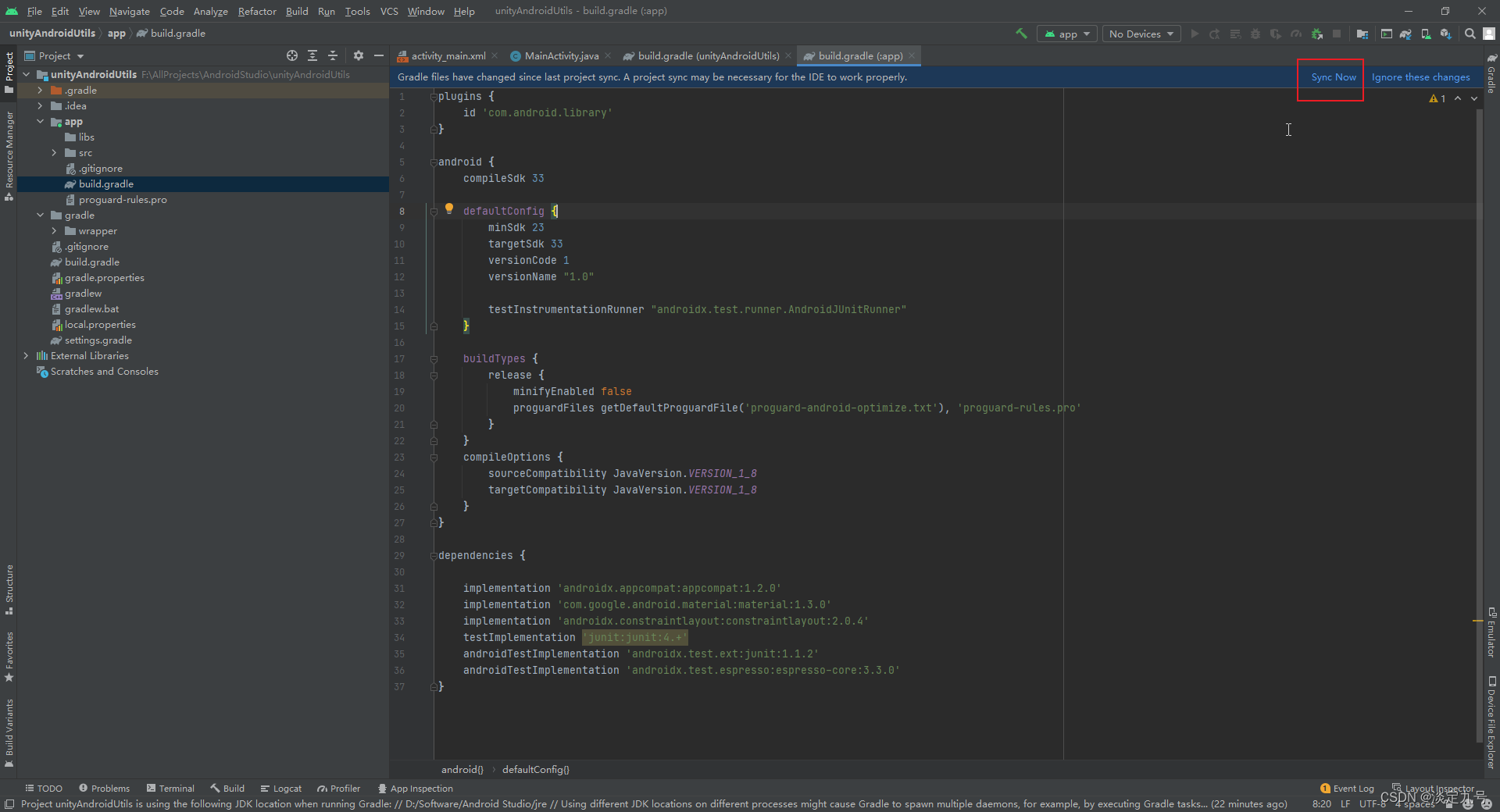Expand the .gradle folder
The height and width of the screenshot is (812, 1500).
(40, 91)
